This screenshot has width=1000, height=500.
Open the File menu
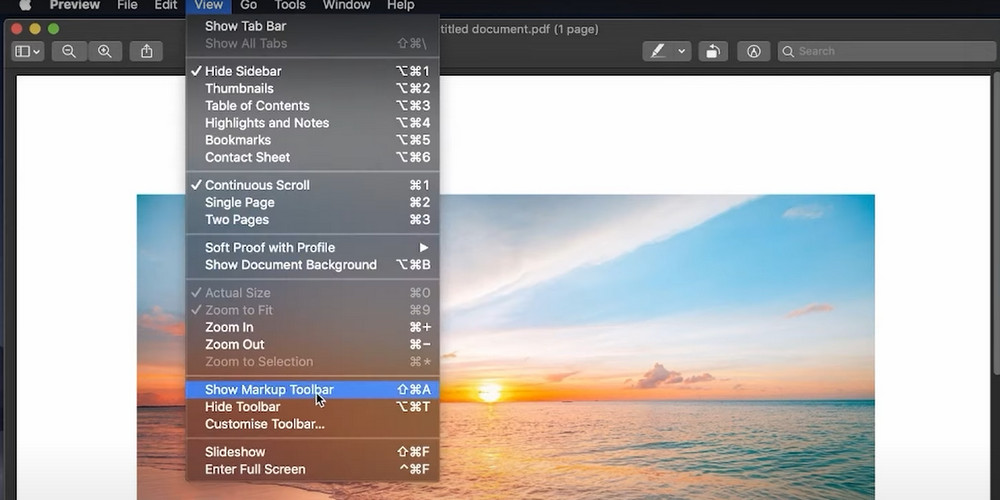tap(127, 5)
